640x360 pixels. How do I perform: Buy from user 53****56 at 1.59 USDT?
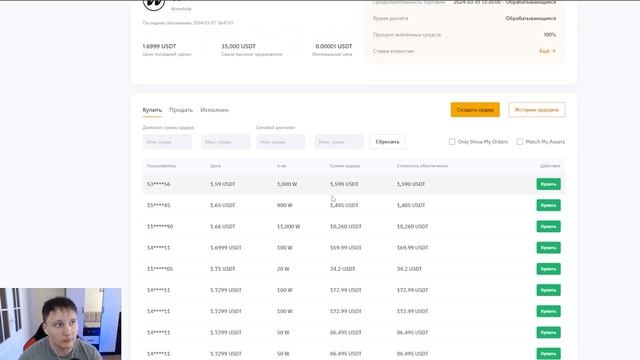548,184
